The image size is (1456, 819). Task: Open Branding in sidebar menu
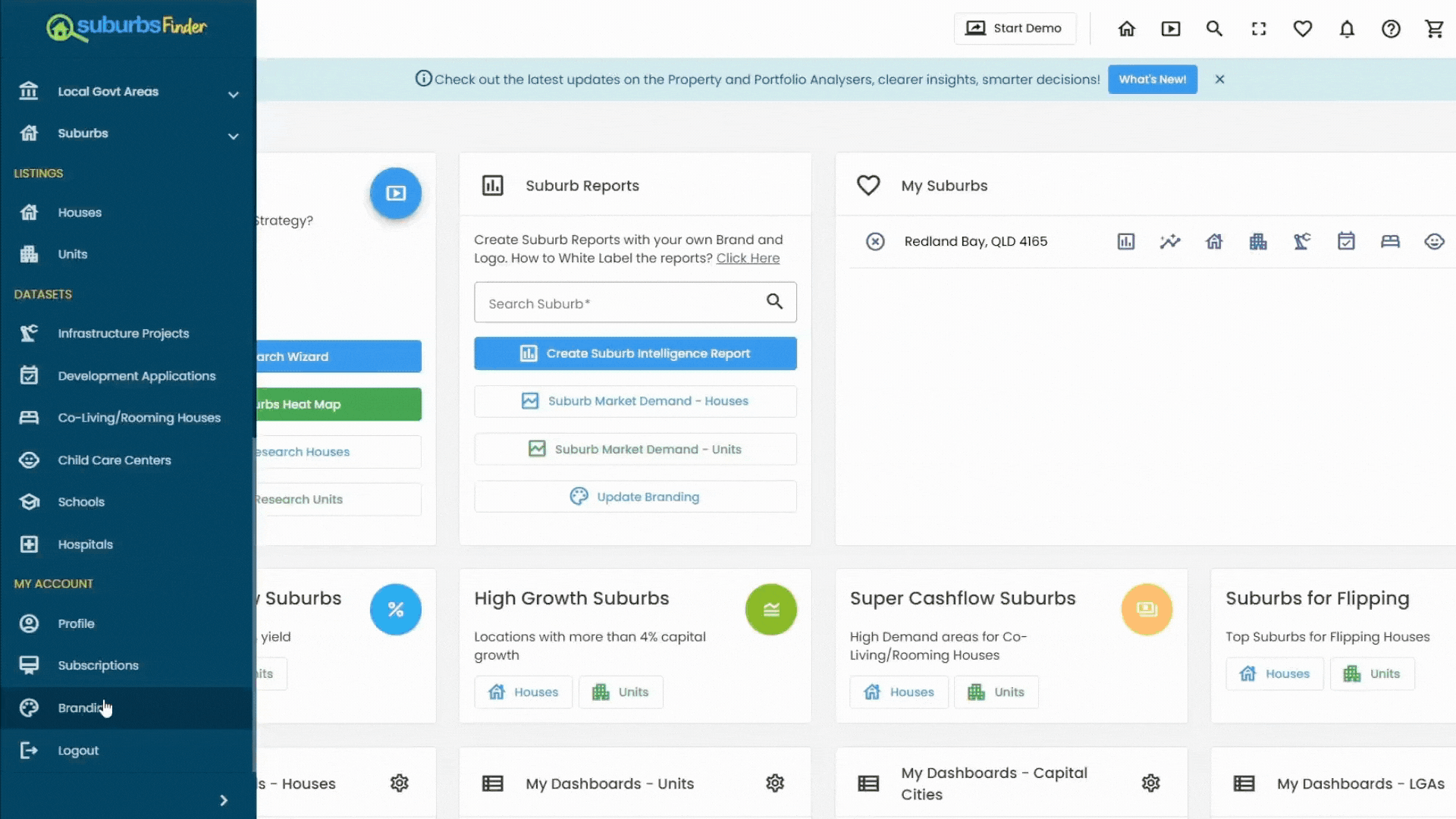(x=80, y=708)
